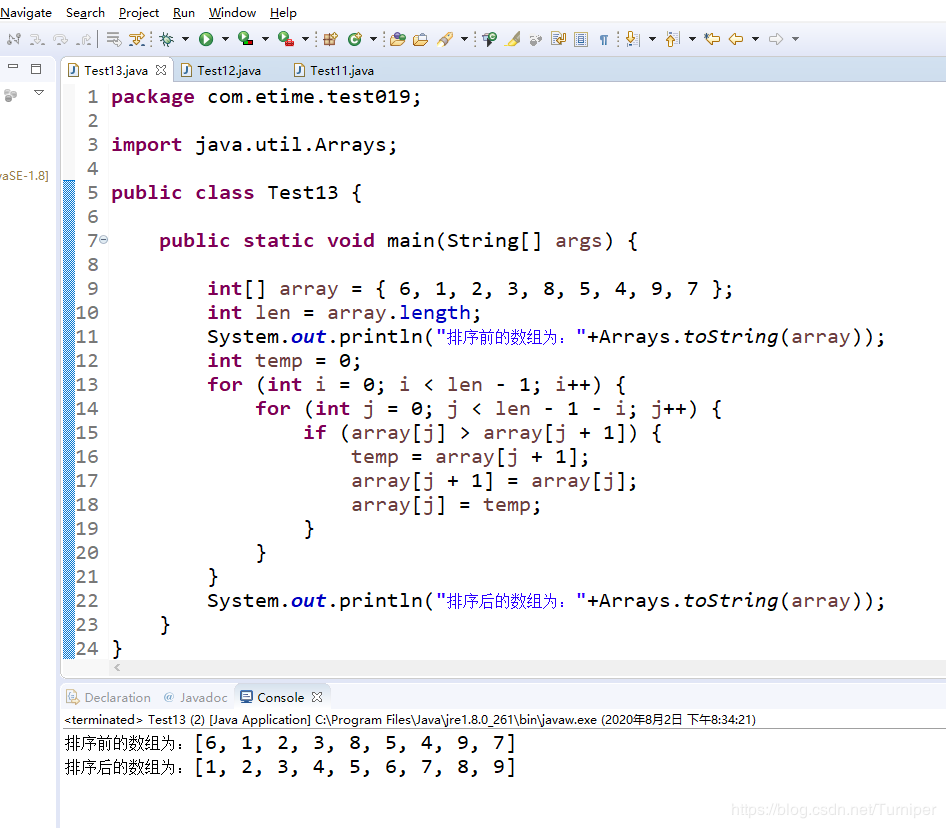Click the Open Type icon
Viewport: 946px width, 828px height.
tap(397, 39)
